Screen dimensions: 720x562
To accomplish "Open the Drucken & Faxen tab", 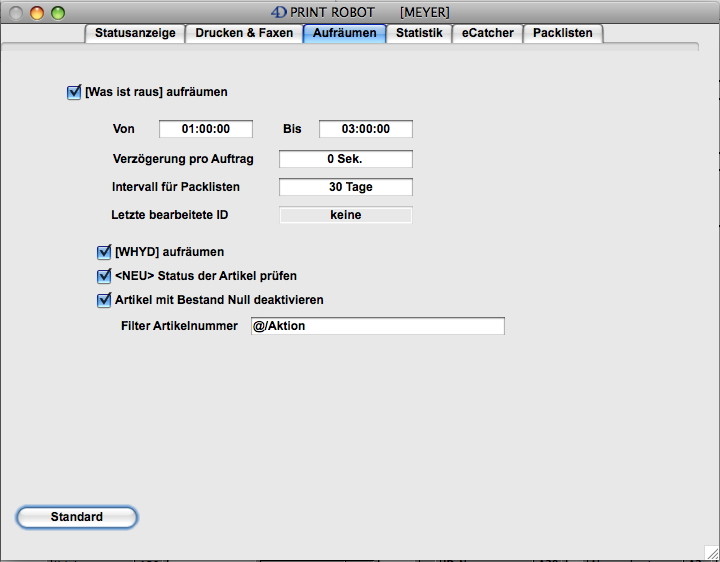I will 244,33.
